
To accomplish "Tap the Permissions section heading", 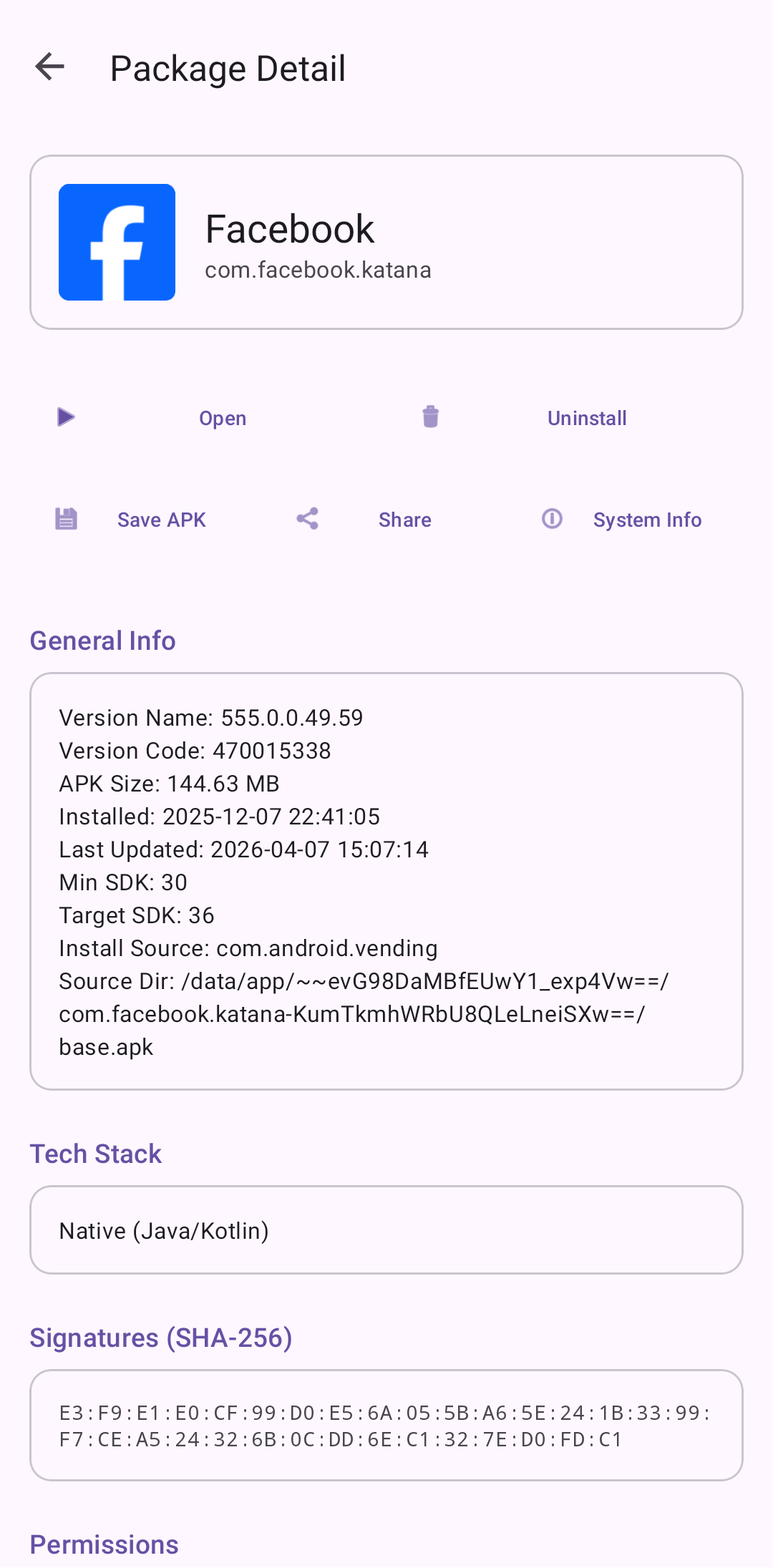I will (x=104, y=1545).
